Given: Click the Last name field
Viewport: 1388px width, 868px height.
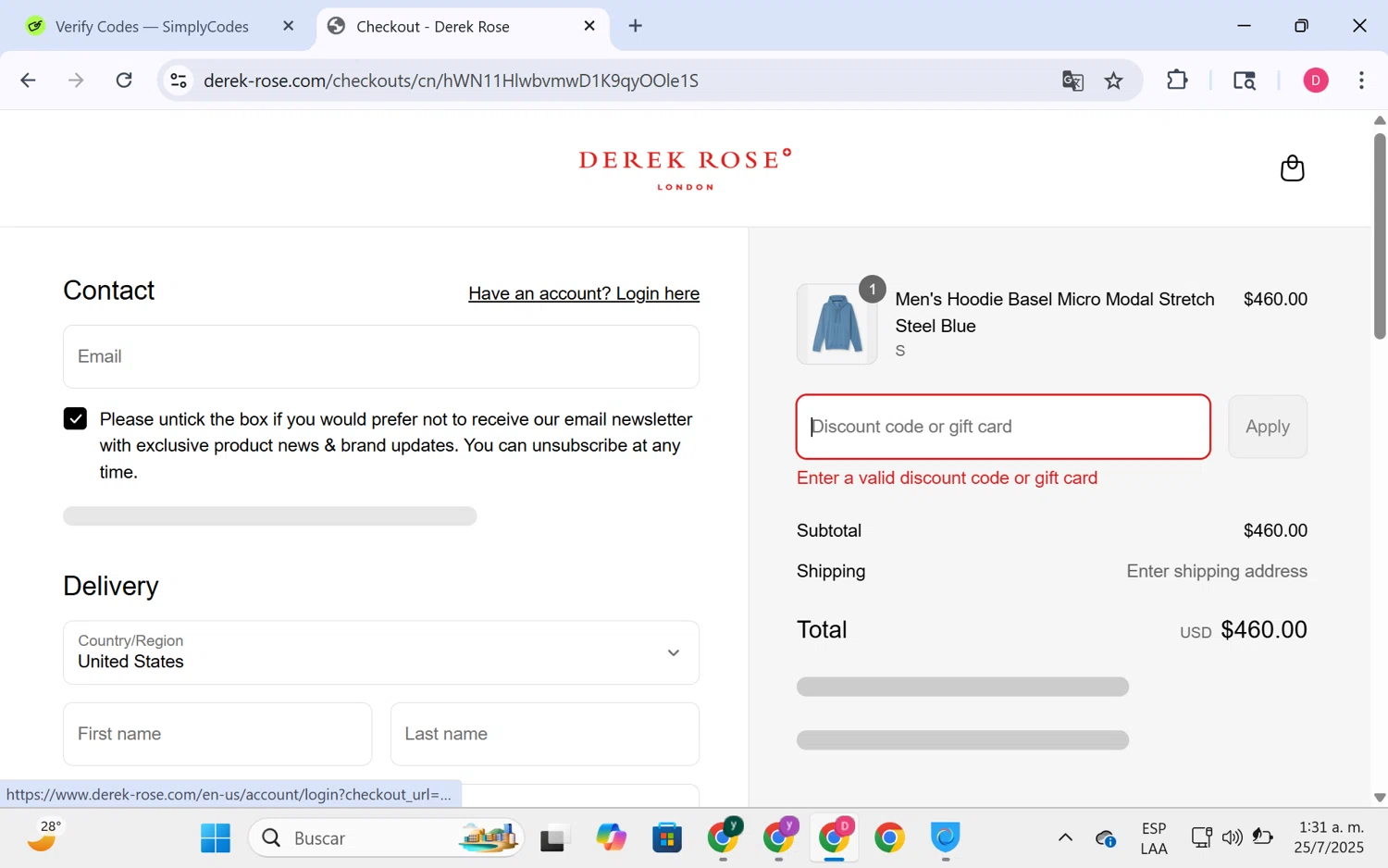Looking at the screenshot, I should coord(545,734).
